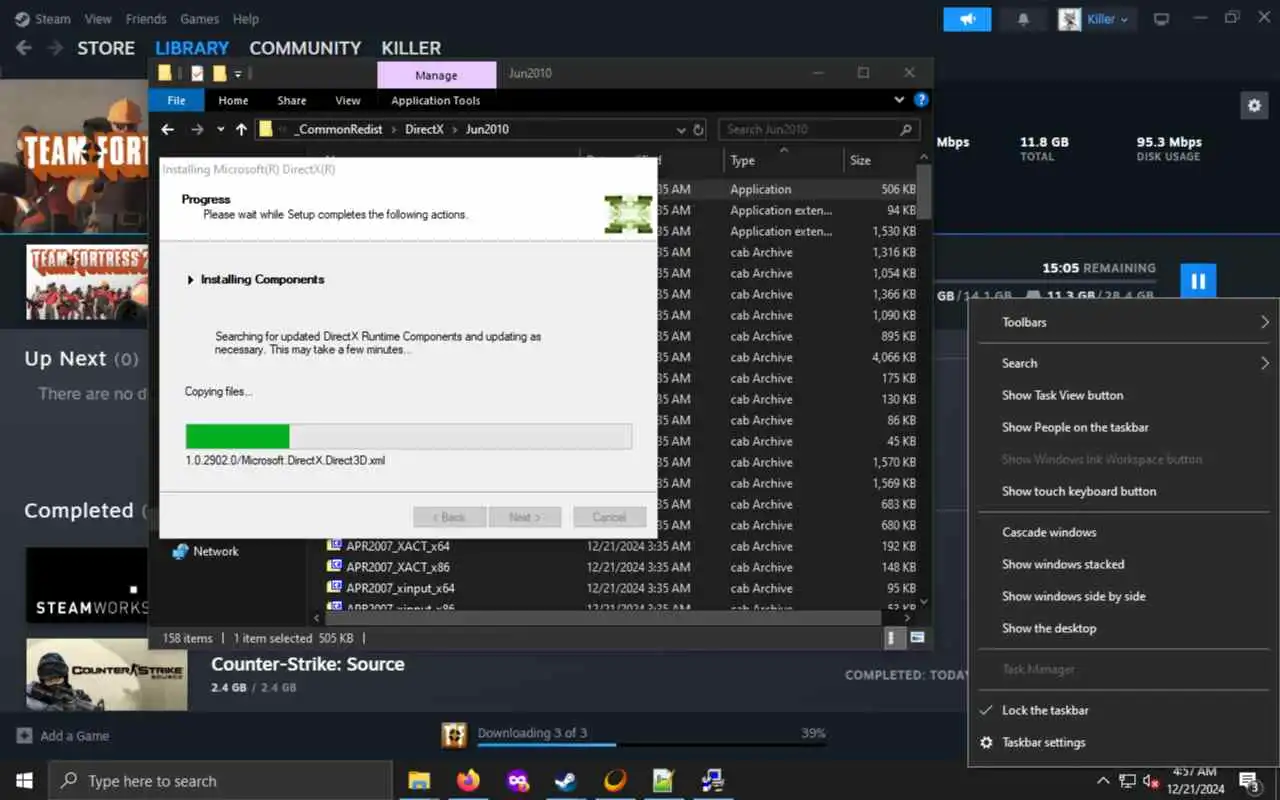1280x800 pixels.
Task: Open the notification center icon
Action: tap(1249, 781)
